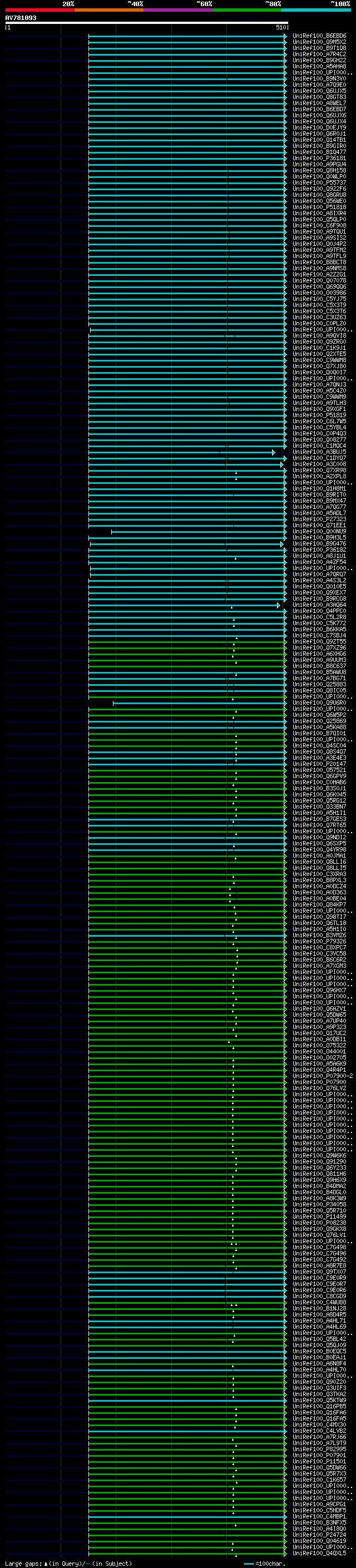Image resolution: width=356 pixels, height=1568 pixels.
Task: Click the UniRef100_C4LVB2 label
Action: (x=319, y=1431)
